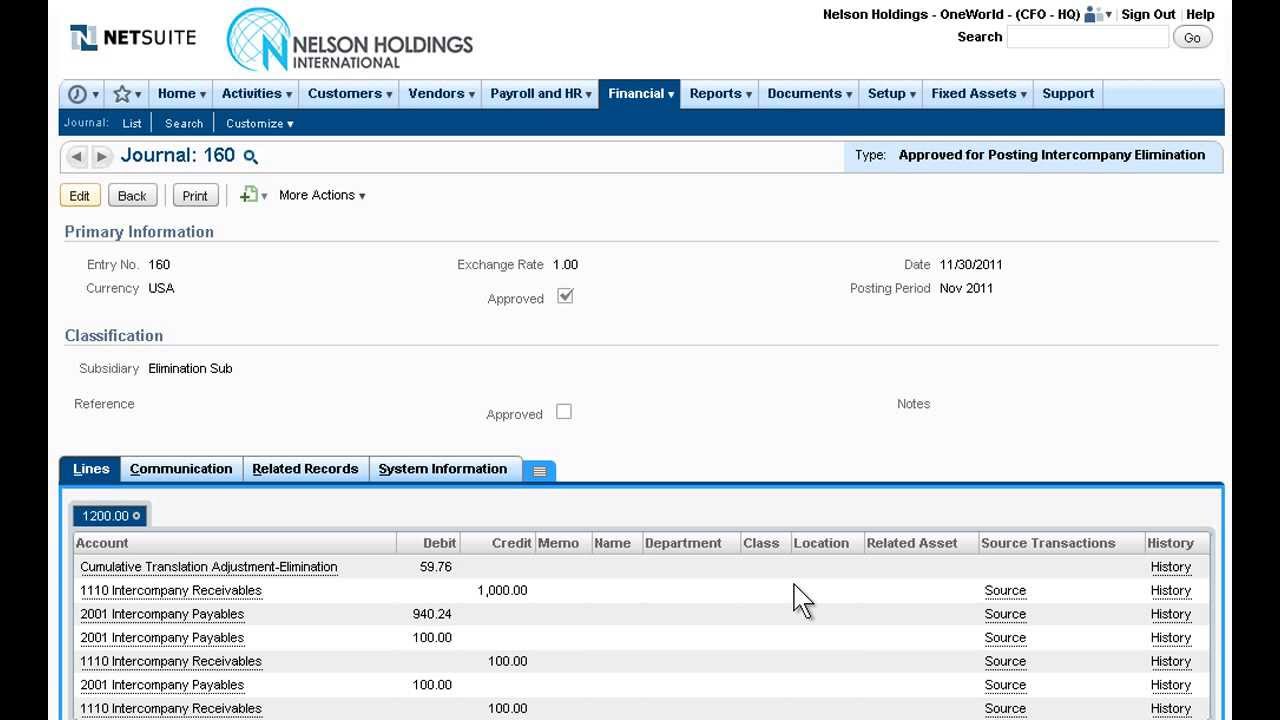Toggle the Approved checkbox under Exchange Rate
The image size is (1280, 720).
click(x=565, y=296)
